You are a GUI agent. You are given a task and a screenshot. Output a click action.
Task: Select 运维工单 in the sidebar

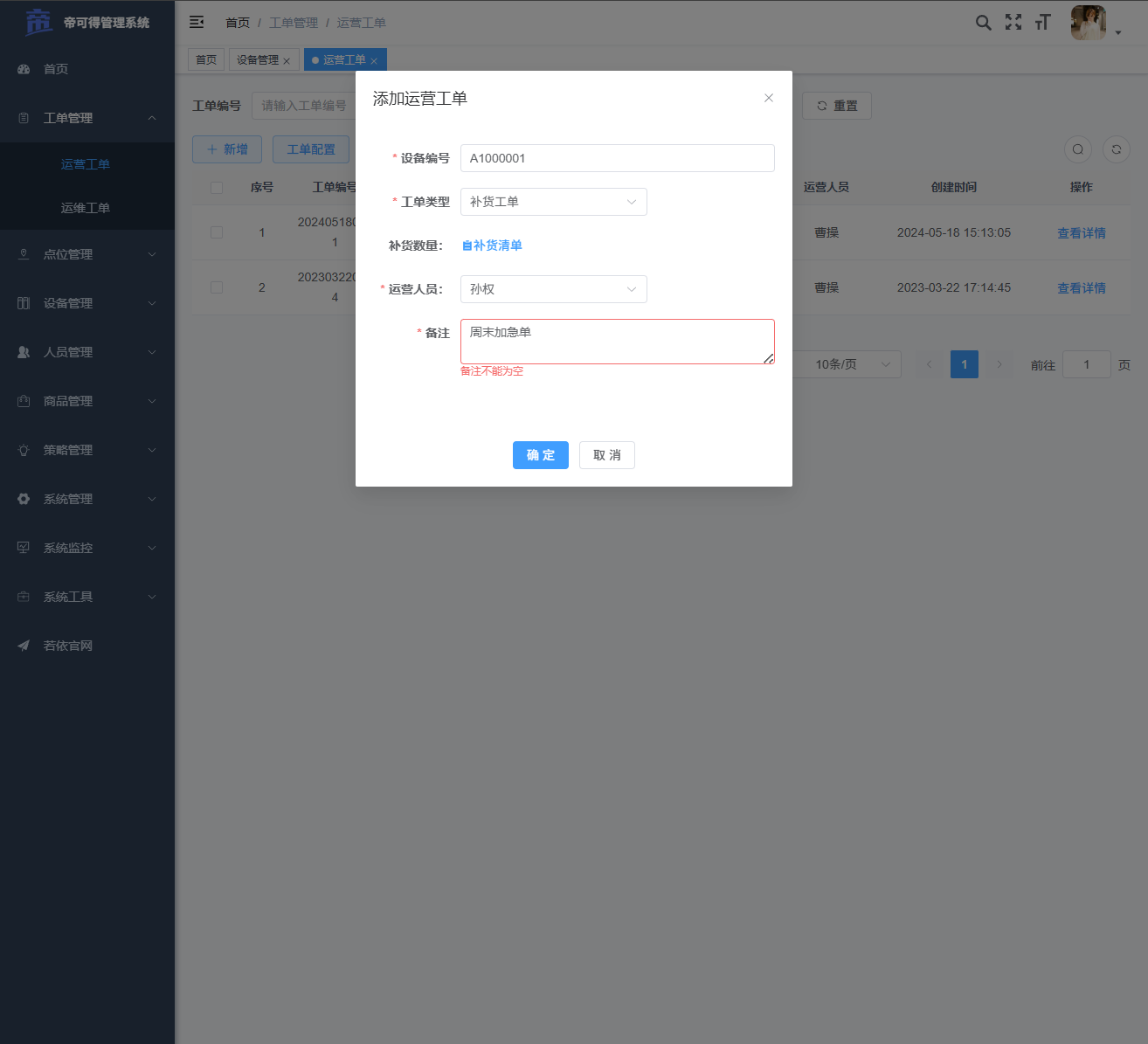[86, 208]
